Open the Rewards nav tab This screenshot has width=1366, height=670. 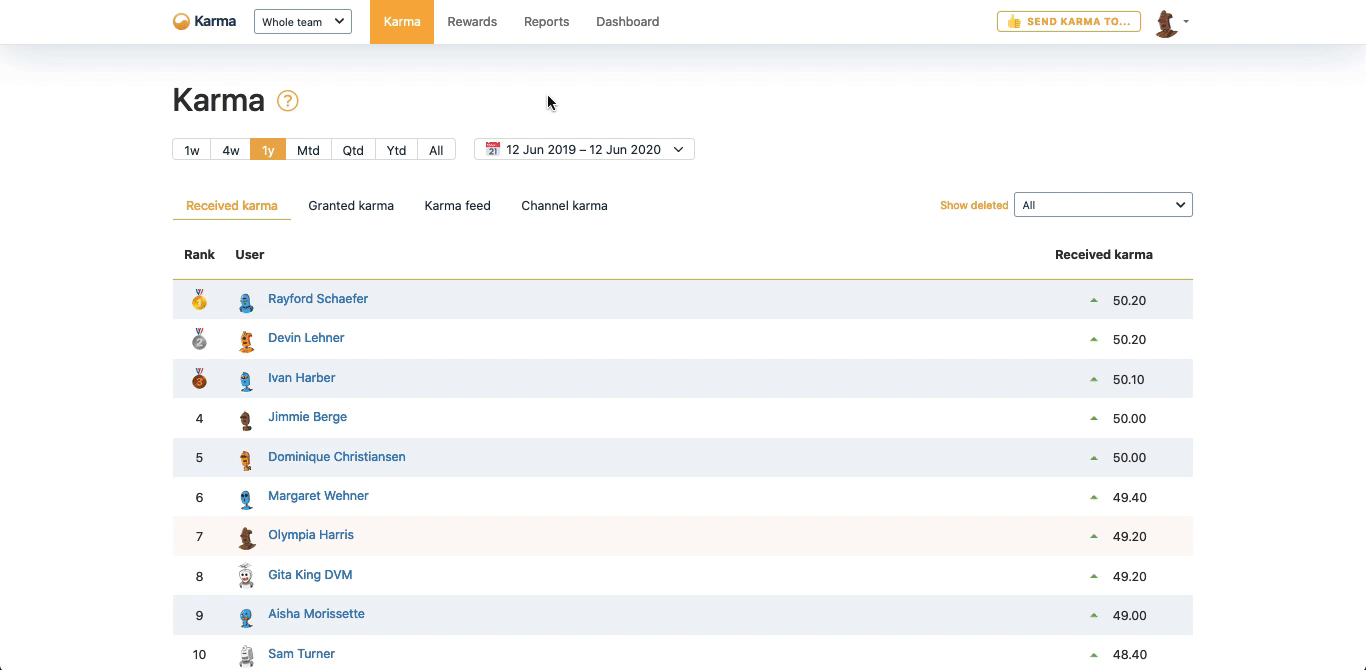pyautogui.click(x=472, y=22)
